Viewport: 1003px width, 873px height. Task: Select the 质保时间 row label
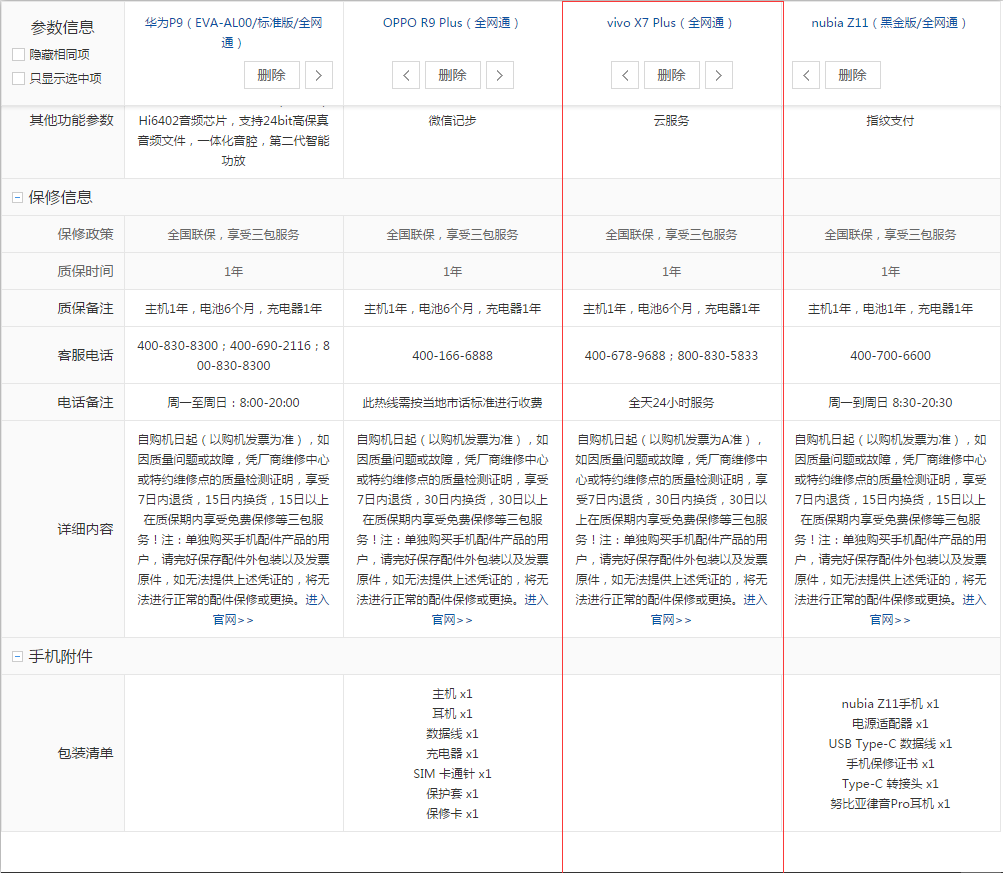pos(86,271)
